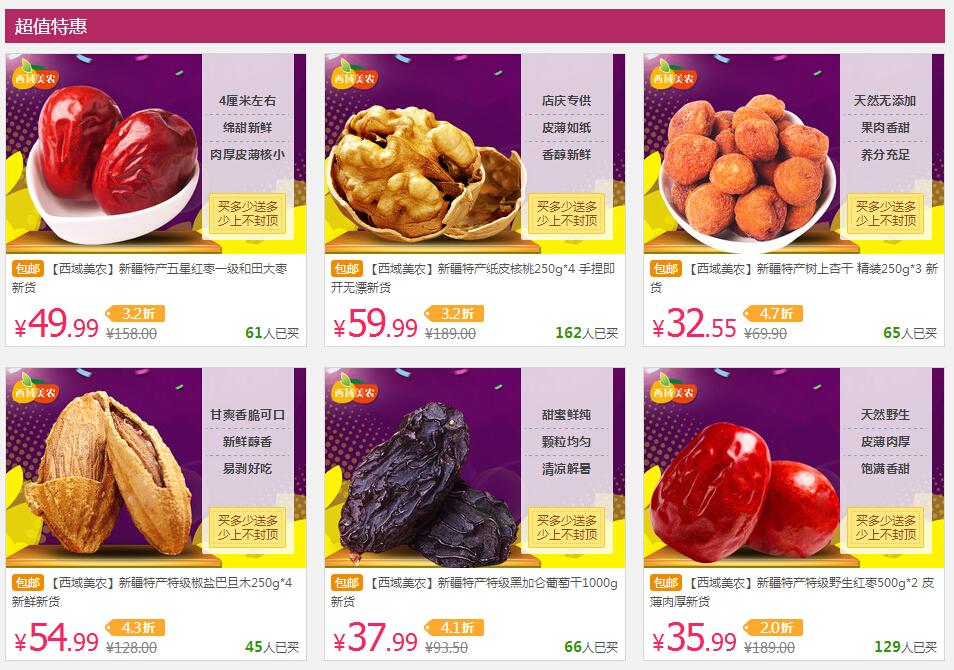
Task: Click the 4.1折 discount tag on raisin product
Action: click(454, 627)
